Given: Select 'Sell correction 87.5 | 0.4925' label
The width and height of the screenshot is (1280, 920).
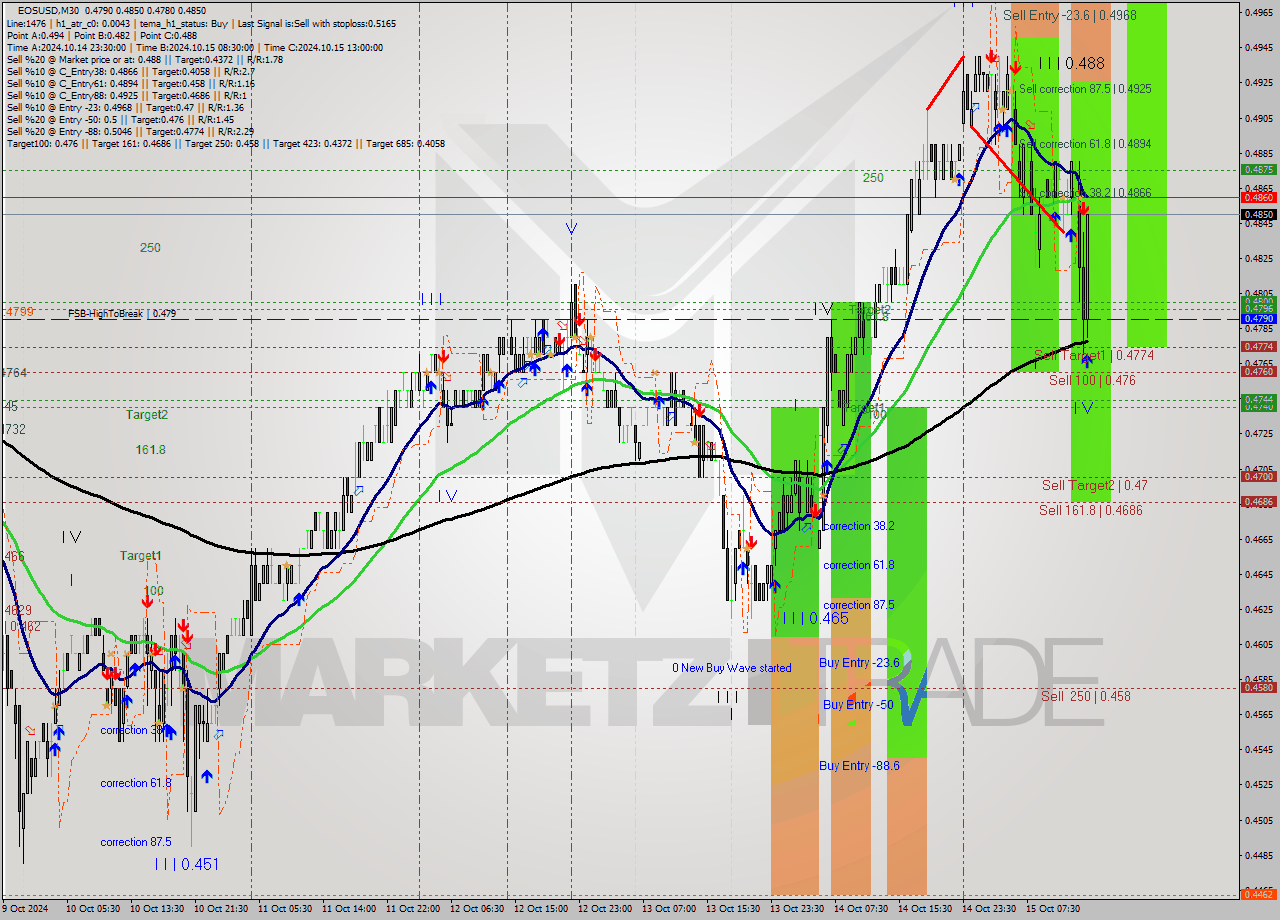Looking at the screenshot, I should pyautogui.click(x=1085, y=89).
